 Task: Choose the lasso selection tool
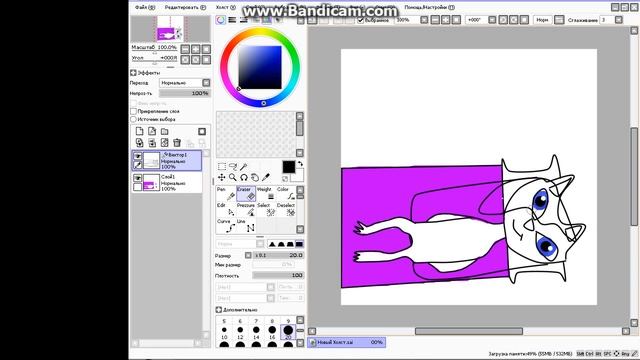233,167
